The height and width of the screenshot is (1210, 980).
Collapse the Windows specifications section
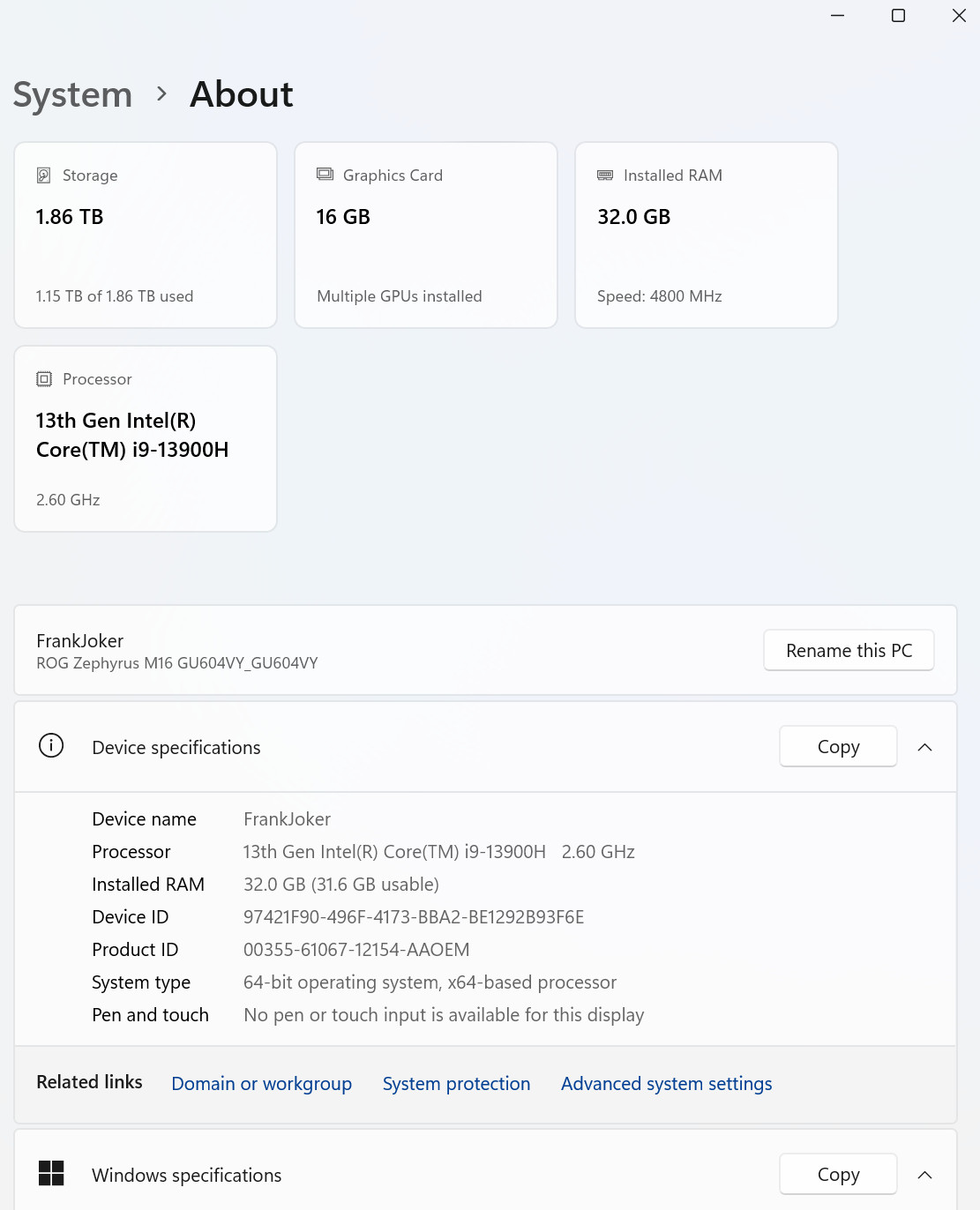click(x=924, y=1175)
